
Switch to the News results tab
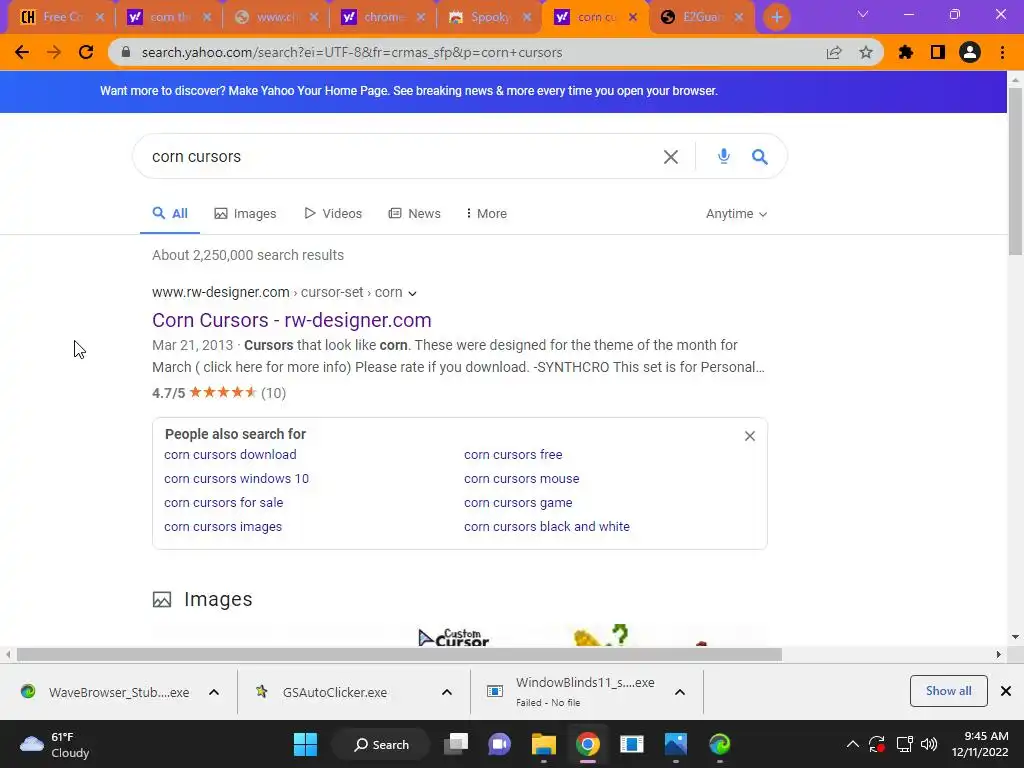(x=415, y=214)
